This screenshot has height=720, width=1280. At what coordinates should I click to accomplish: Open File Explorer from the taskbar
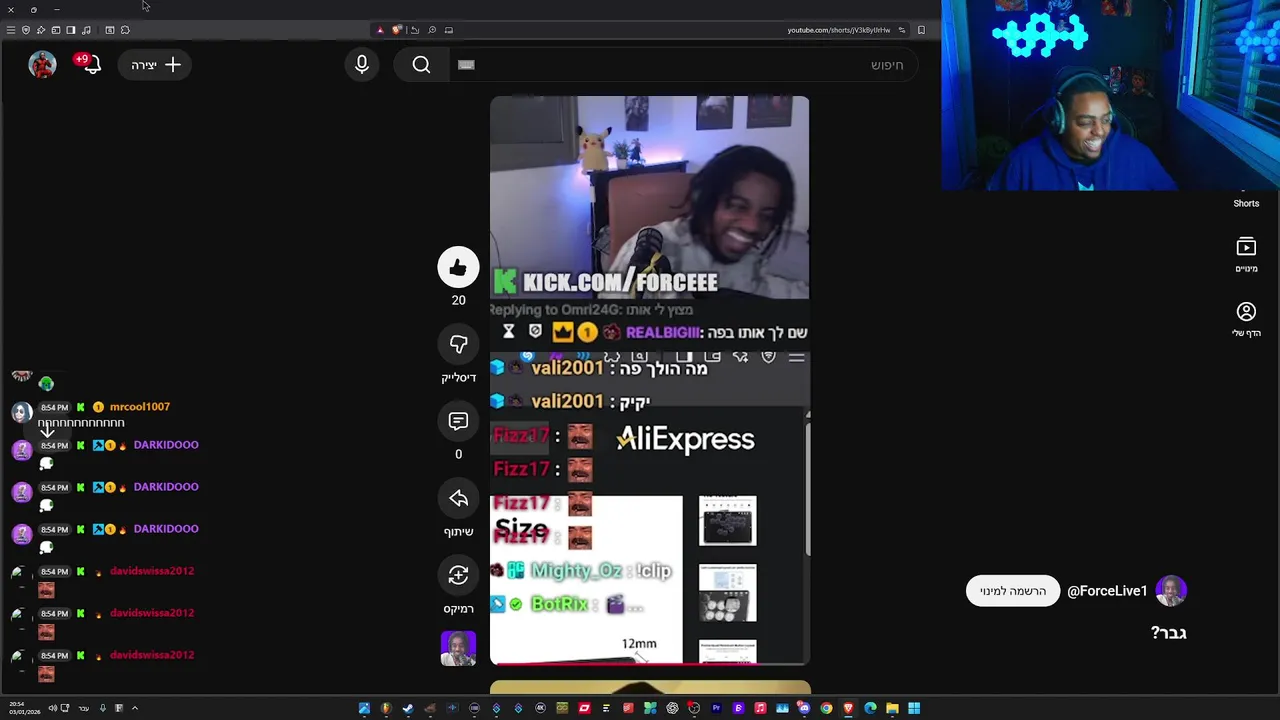(x=892, y=708)
